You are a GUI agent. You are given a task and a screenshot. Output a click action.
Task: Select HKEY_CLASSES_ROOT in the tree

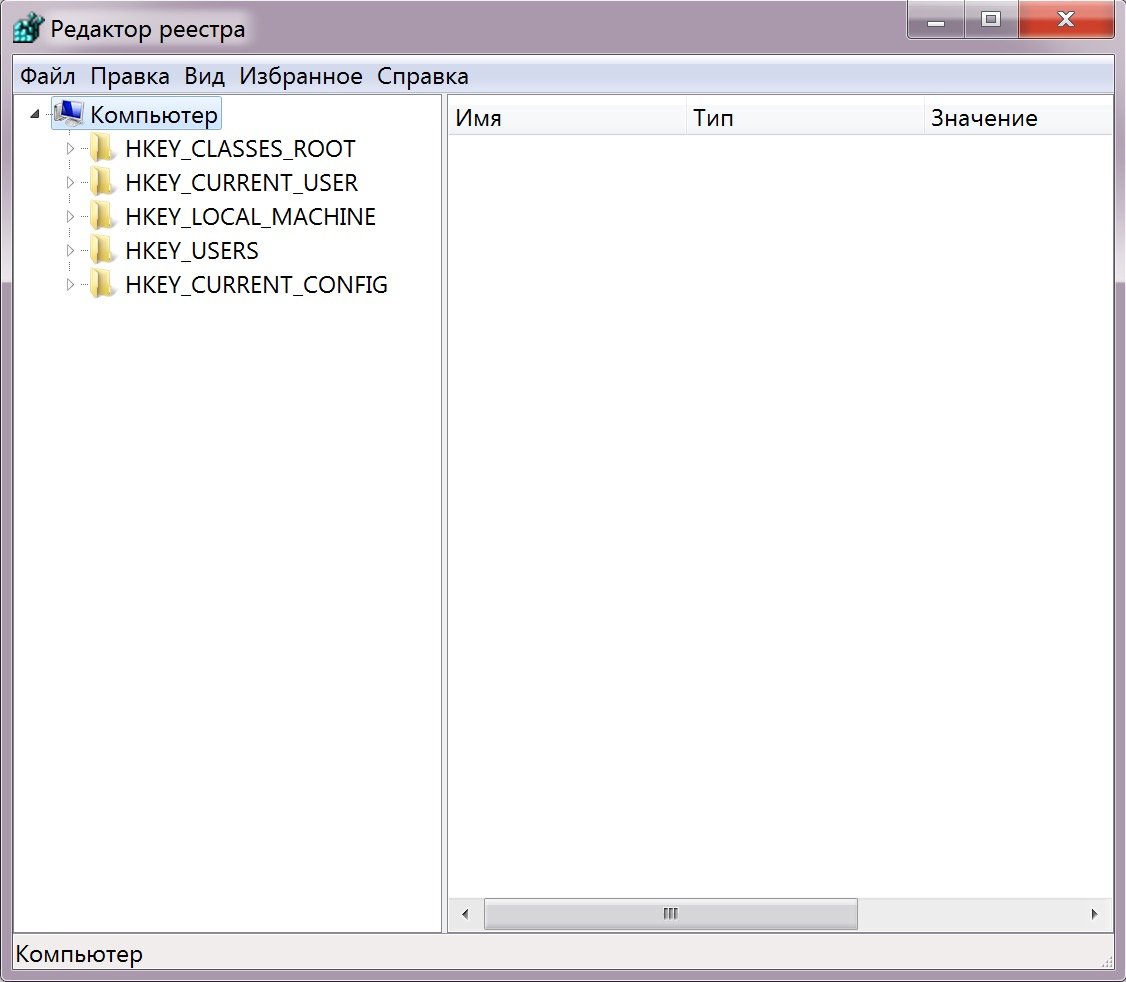[x=240, y=149]
